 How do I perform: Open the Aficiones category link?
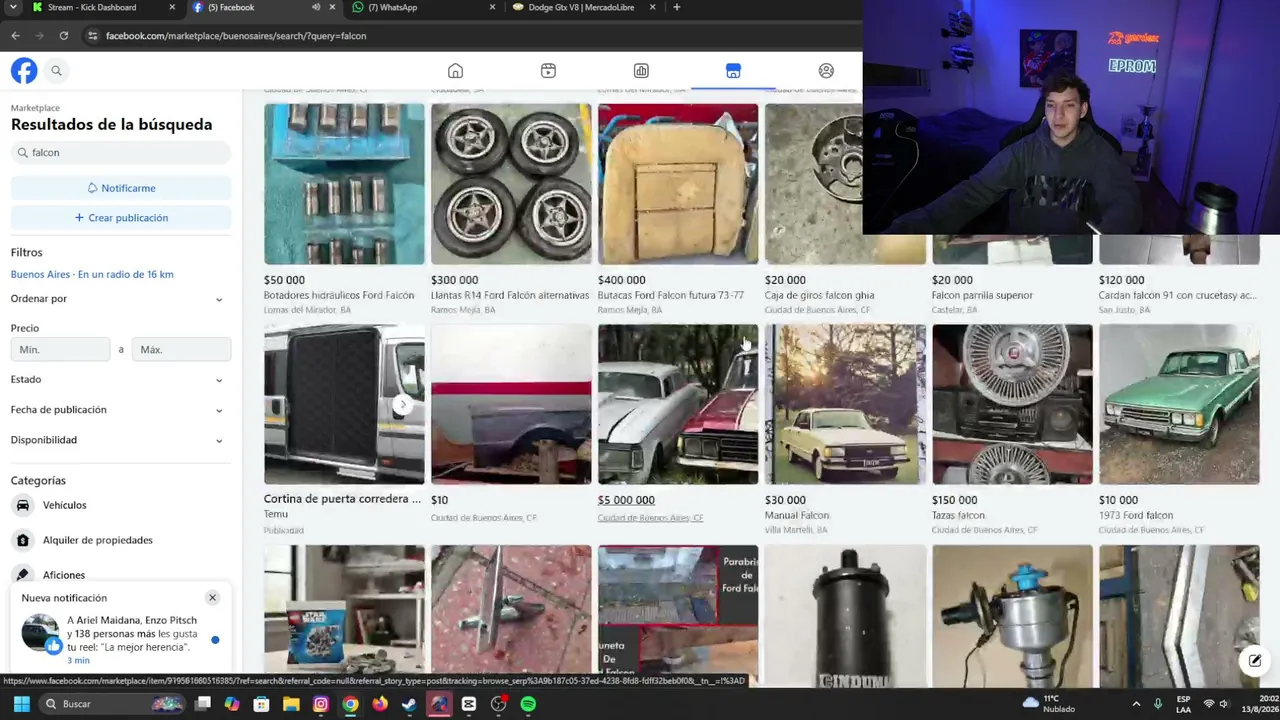point(64,575)
